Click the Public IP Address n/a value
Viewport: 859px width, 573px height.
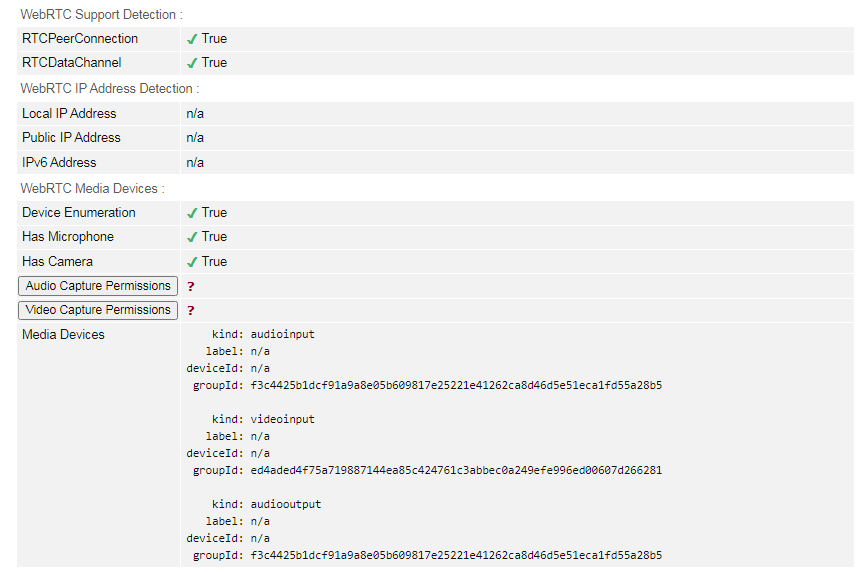point(195,138)
